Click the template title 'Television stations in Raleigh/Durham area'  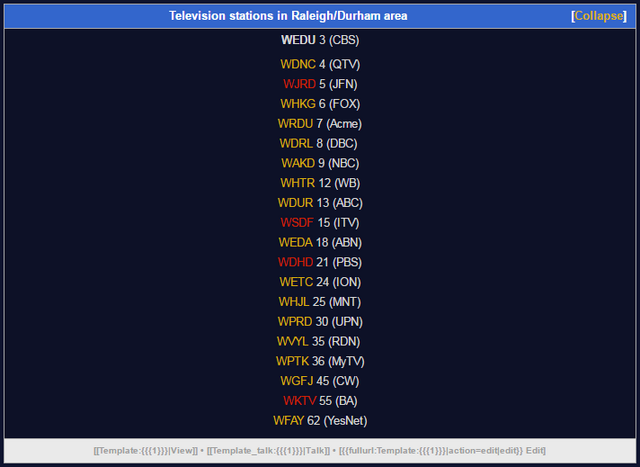tap(288, 16)
